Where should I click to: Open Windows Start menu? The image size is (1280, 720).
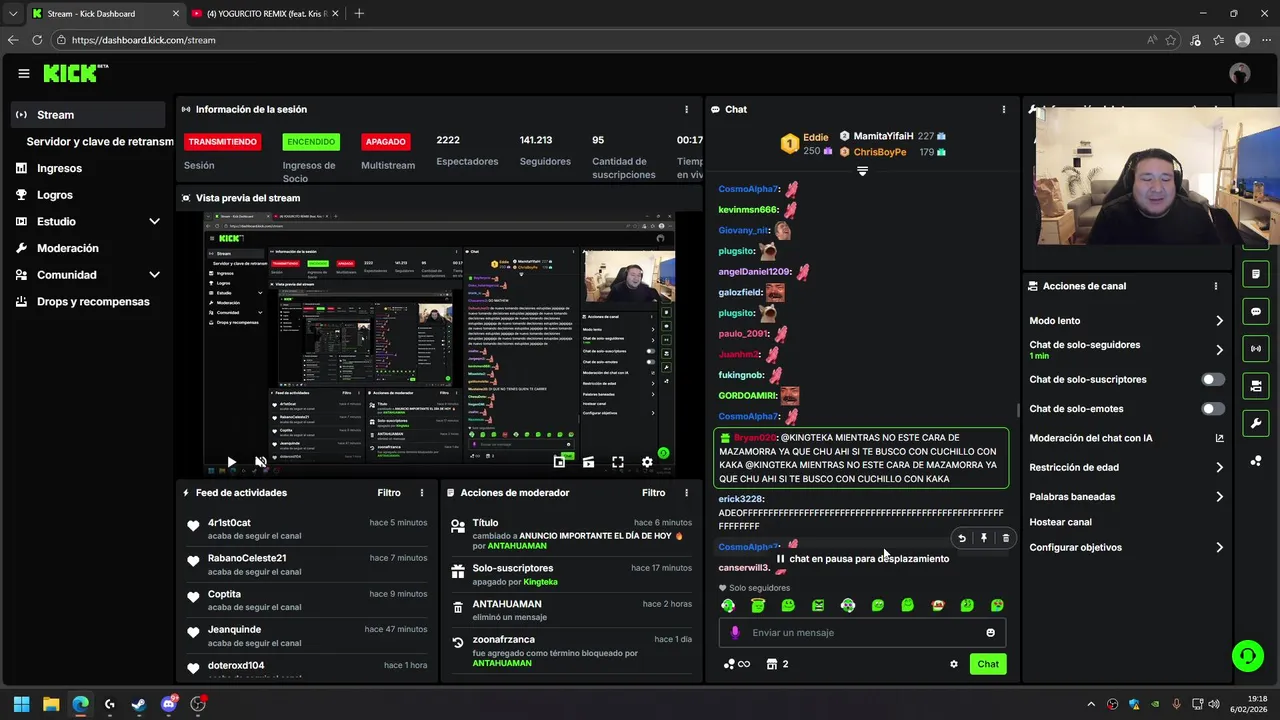21,704
